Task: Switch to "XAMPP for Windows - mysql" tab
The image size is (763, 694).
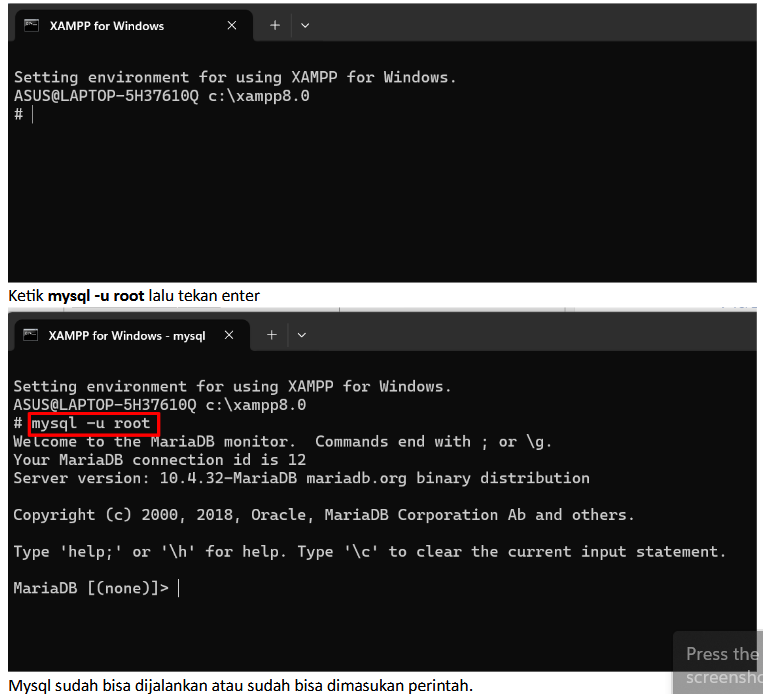Action: pyautogui.click(x=126, y=336)
